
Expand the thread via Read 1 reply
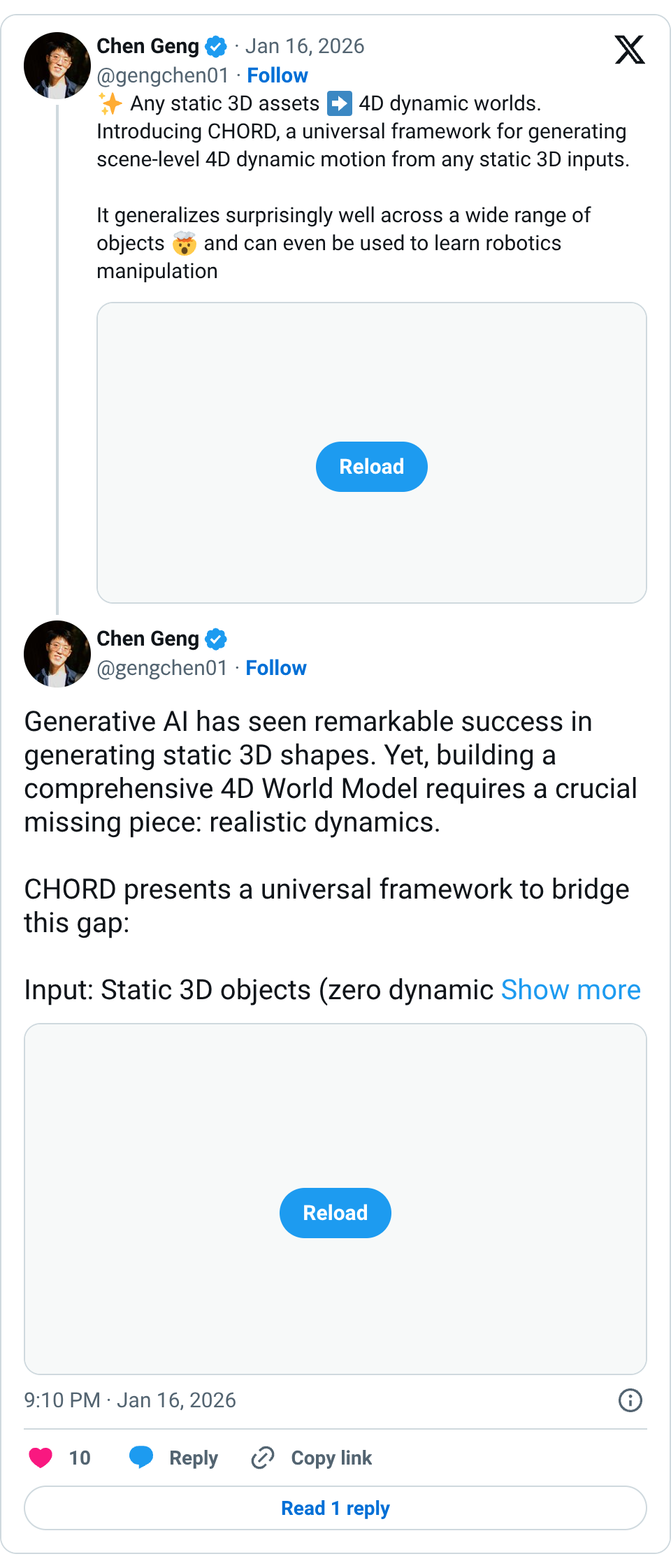click(335, 1508)
